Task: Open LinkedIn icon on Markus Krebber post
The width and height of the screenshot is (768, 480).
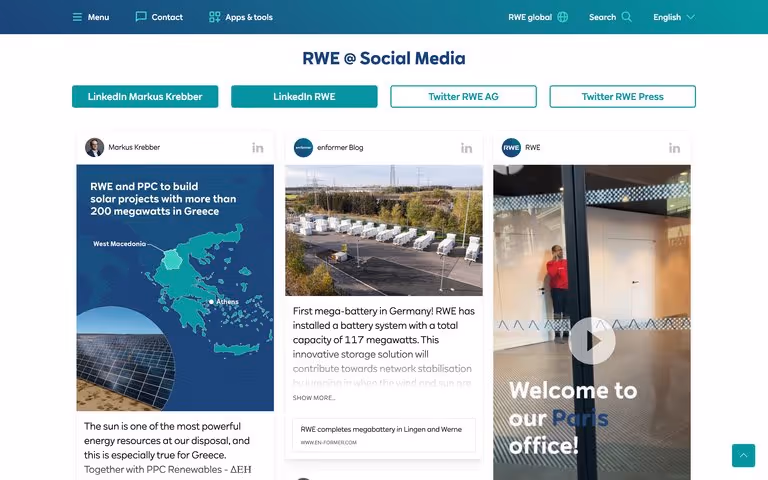Action: [258, 148]
